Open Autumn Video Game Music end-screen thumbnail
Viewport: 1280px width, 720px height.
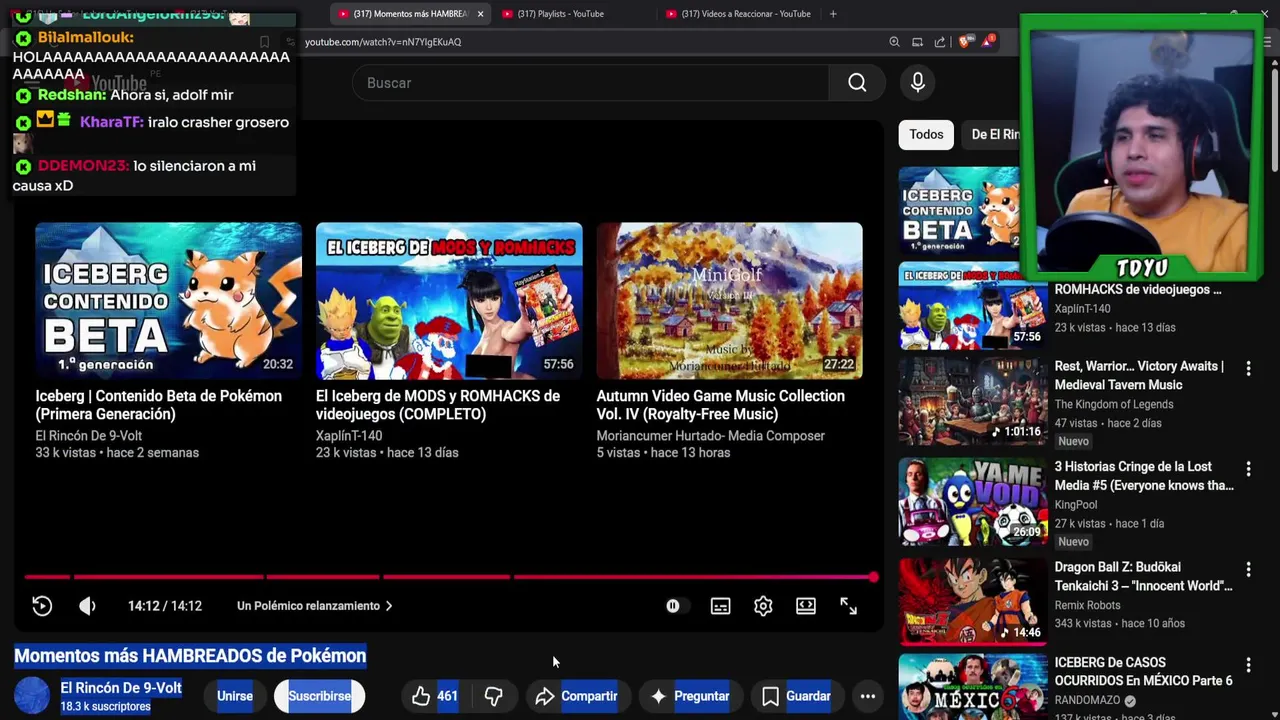coord(729,300)
